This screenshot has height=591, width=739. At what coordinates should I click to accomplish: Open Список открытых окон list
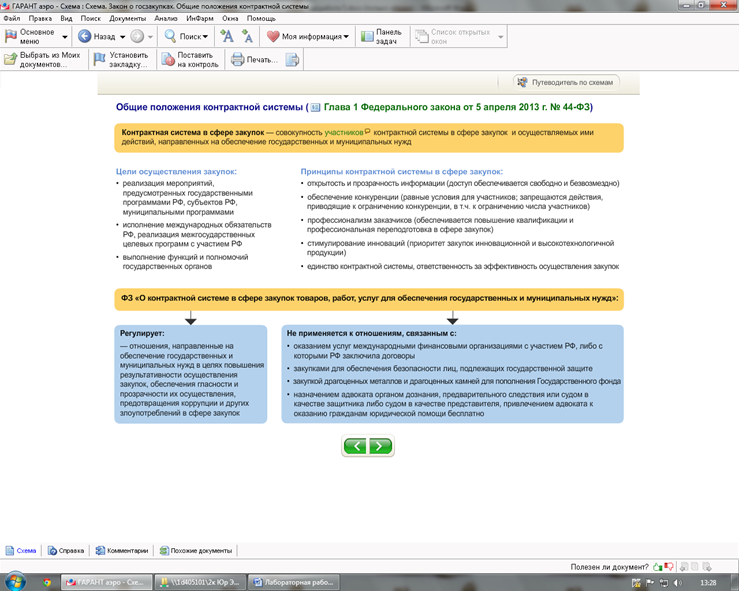tap(453, 37)
